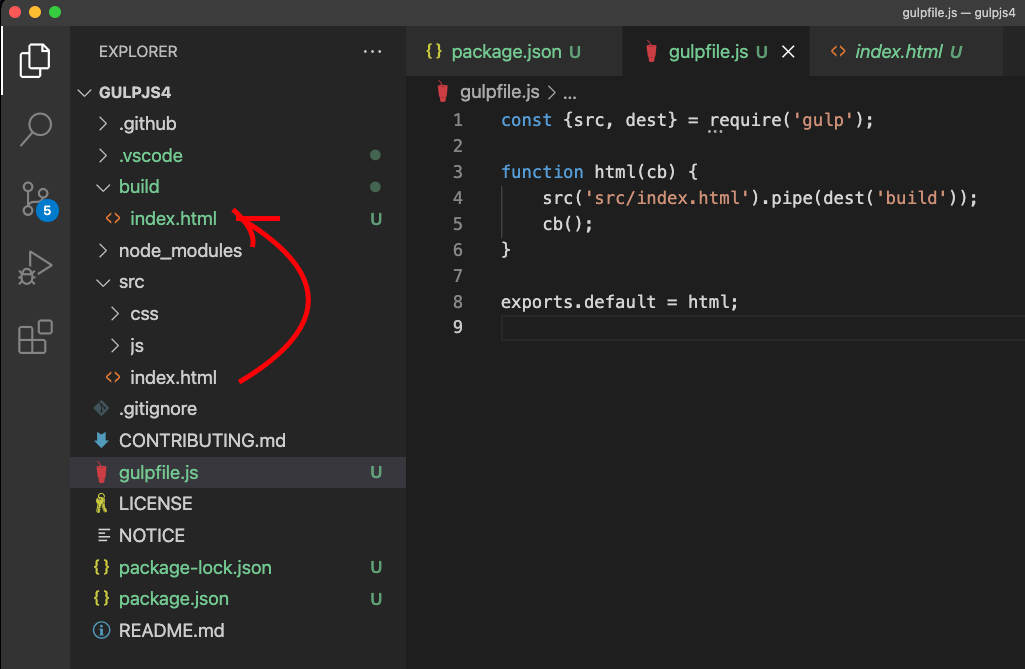
Task: Click the info icon beside README.md
Action: coord(101,630)
